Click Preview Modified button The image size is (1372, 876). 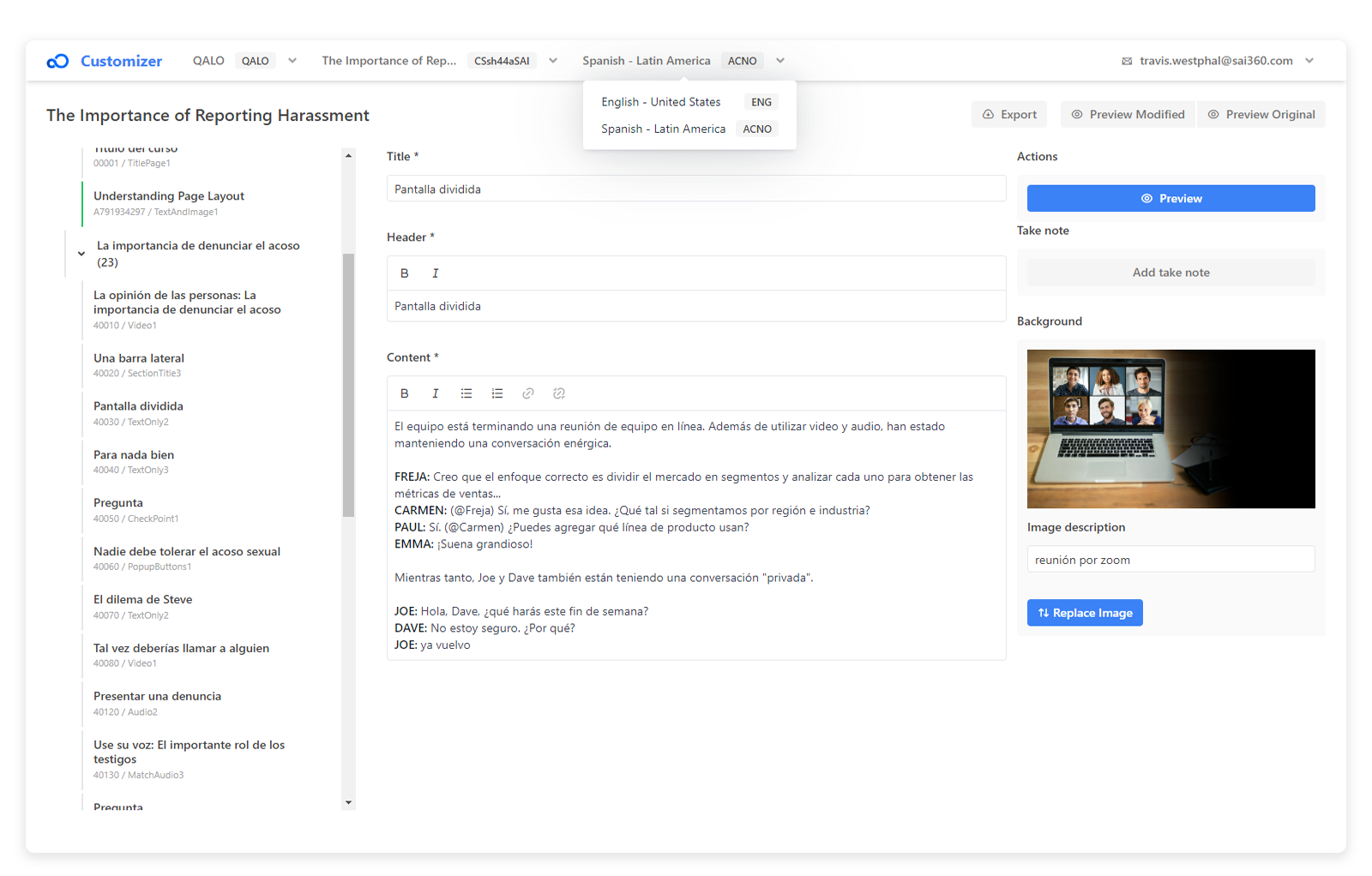click(x=1128, y=114)
